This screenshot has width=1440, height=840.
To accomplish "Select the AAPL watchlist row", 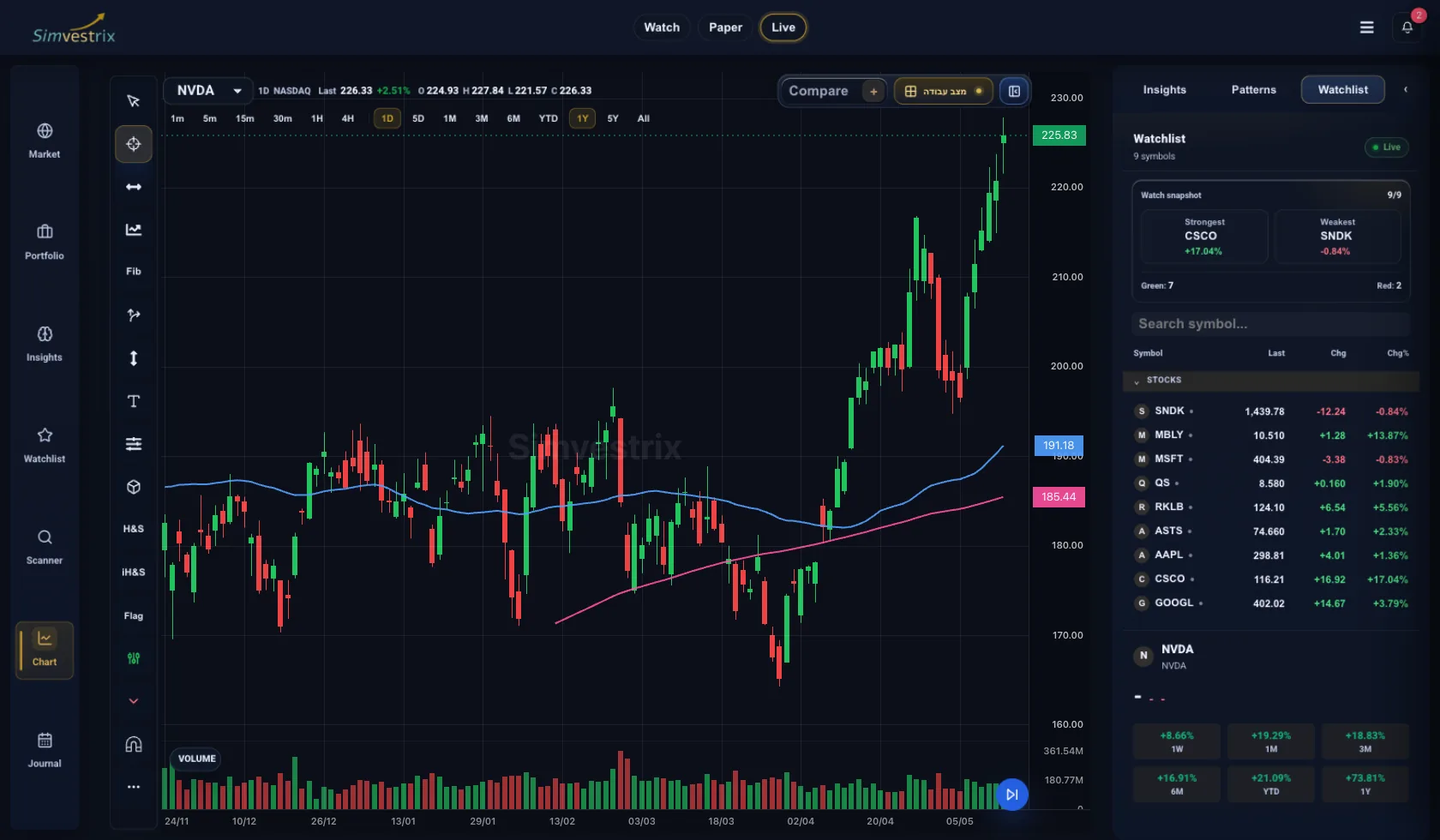I will click(1270, 555).
